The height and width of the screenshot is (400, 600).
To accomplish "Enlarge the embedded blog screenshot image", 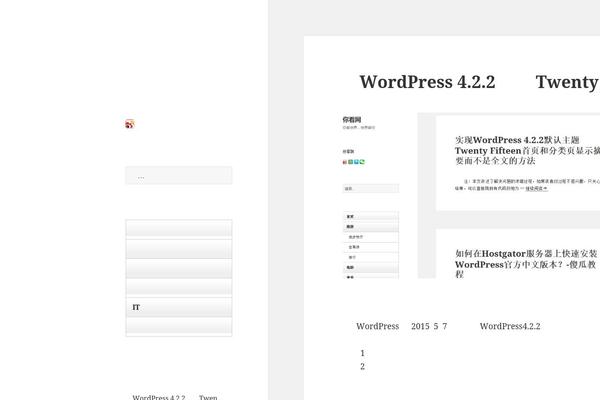I will click(471, 195).
